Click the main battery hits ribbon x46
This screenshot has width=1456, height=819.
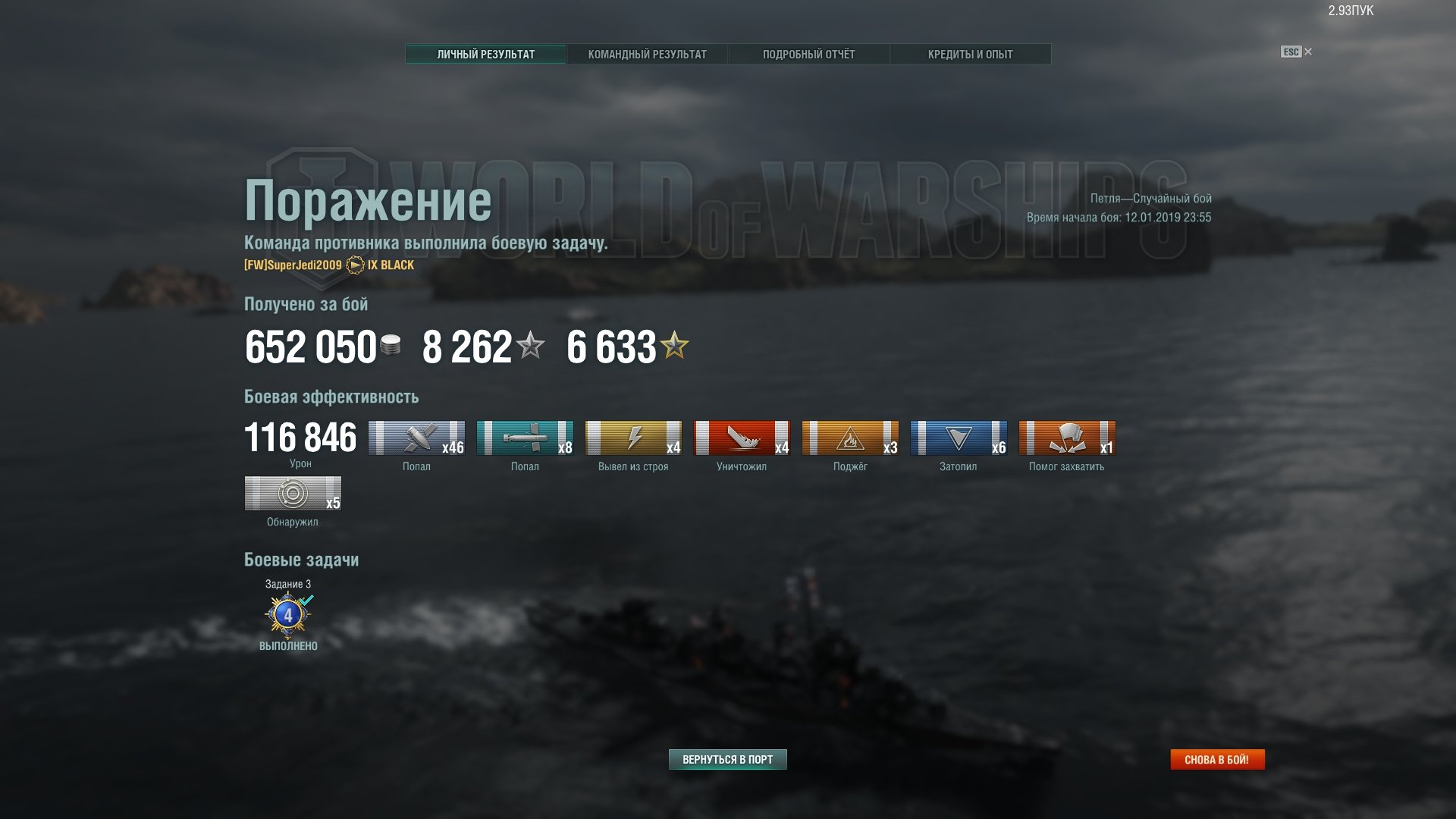tap(416, 438)
